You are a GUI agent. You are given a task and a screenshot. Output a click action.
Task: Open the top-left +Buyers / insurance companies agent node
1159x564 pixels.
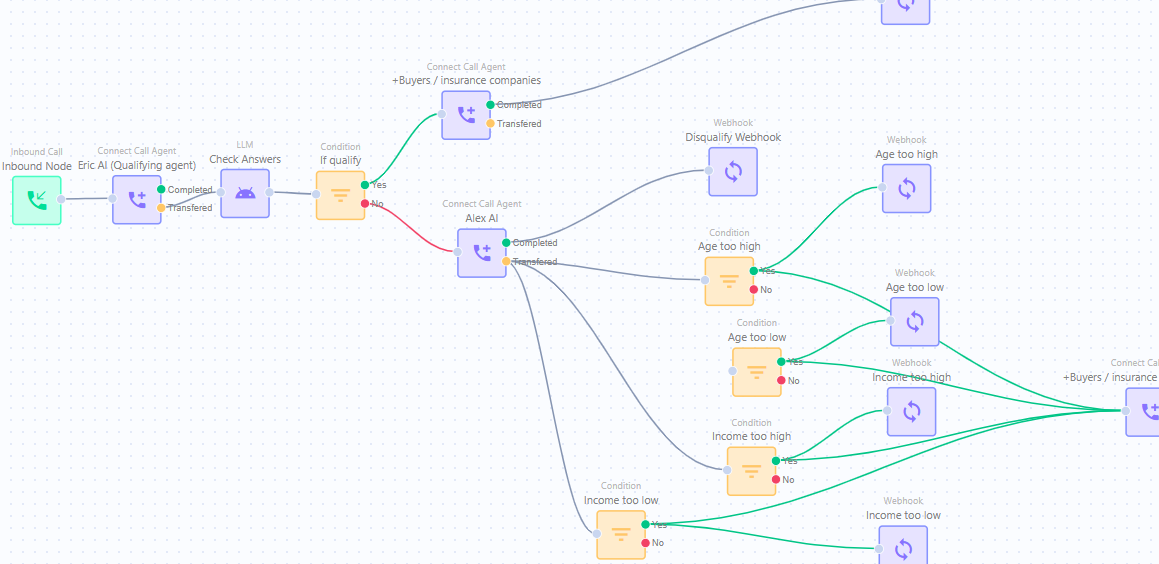click(466, 115)
